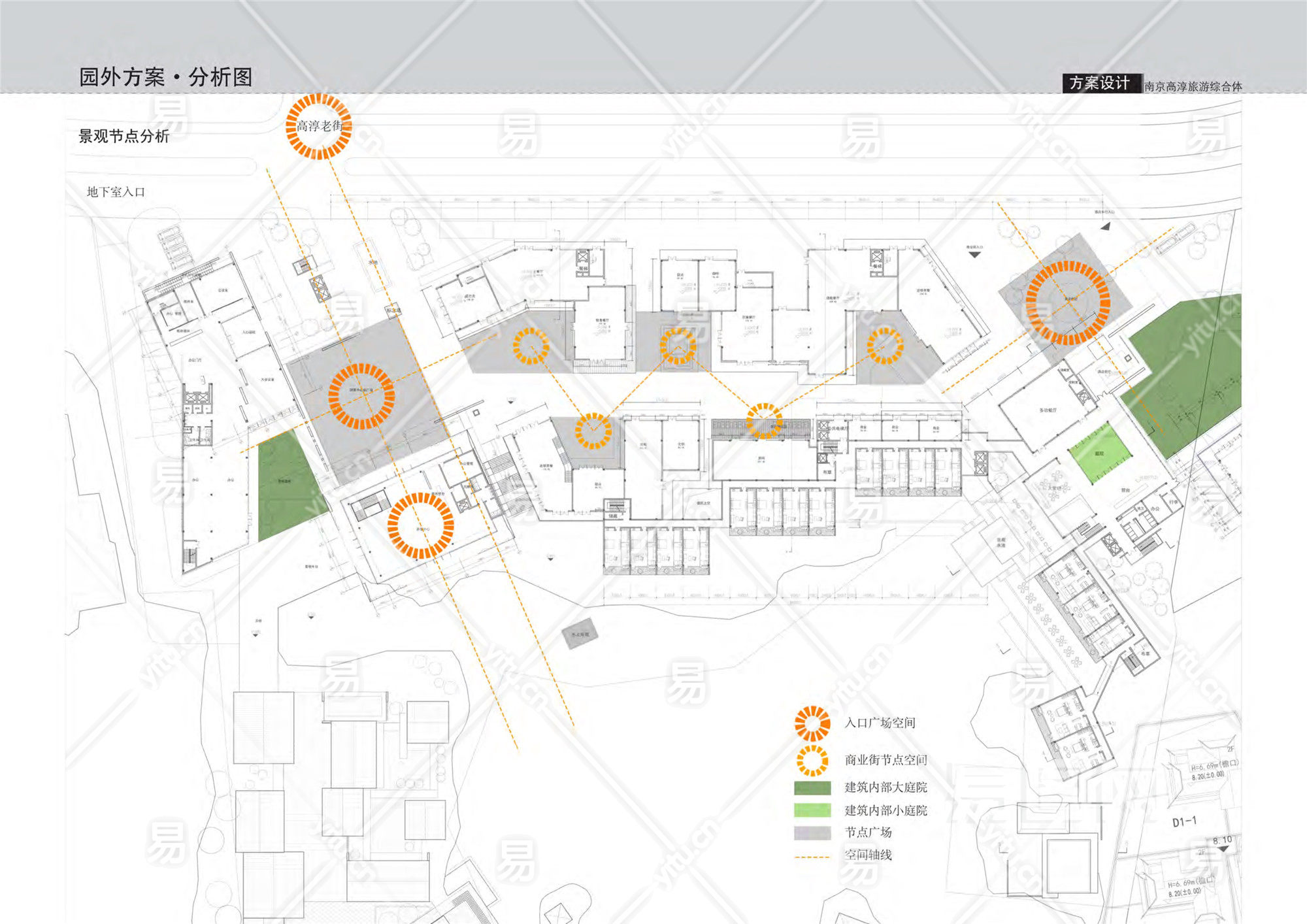Click the 商业街节点空间 legend ring icon
Screen dimensions: 1307x924
pyautogui.click(x=812, y=760)
